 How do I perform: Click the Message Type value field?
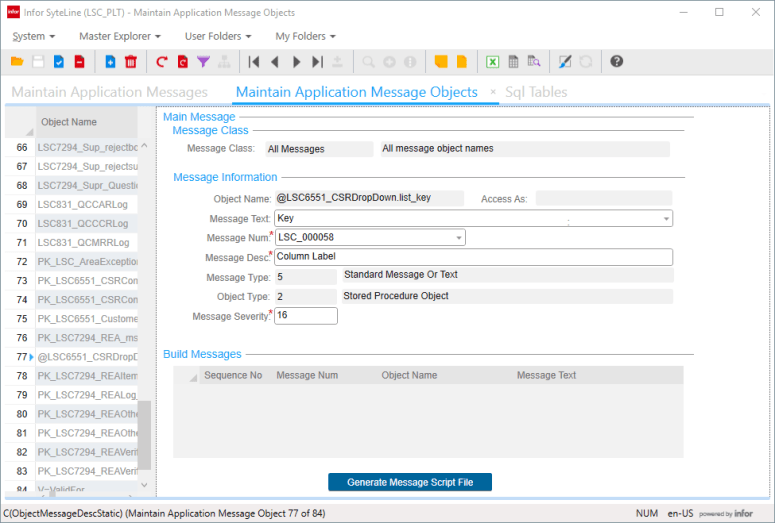tap(306, 276)
